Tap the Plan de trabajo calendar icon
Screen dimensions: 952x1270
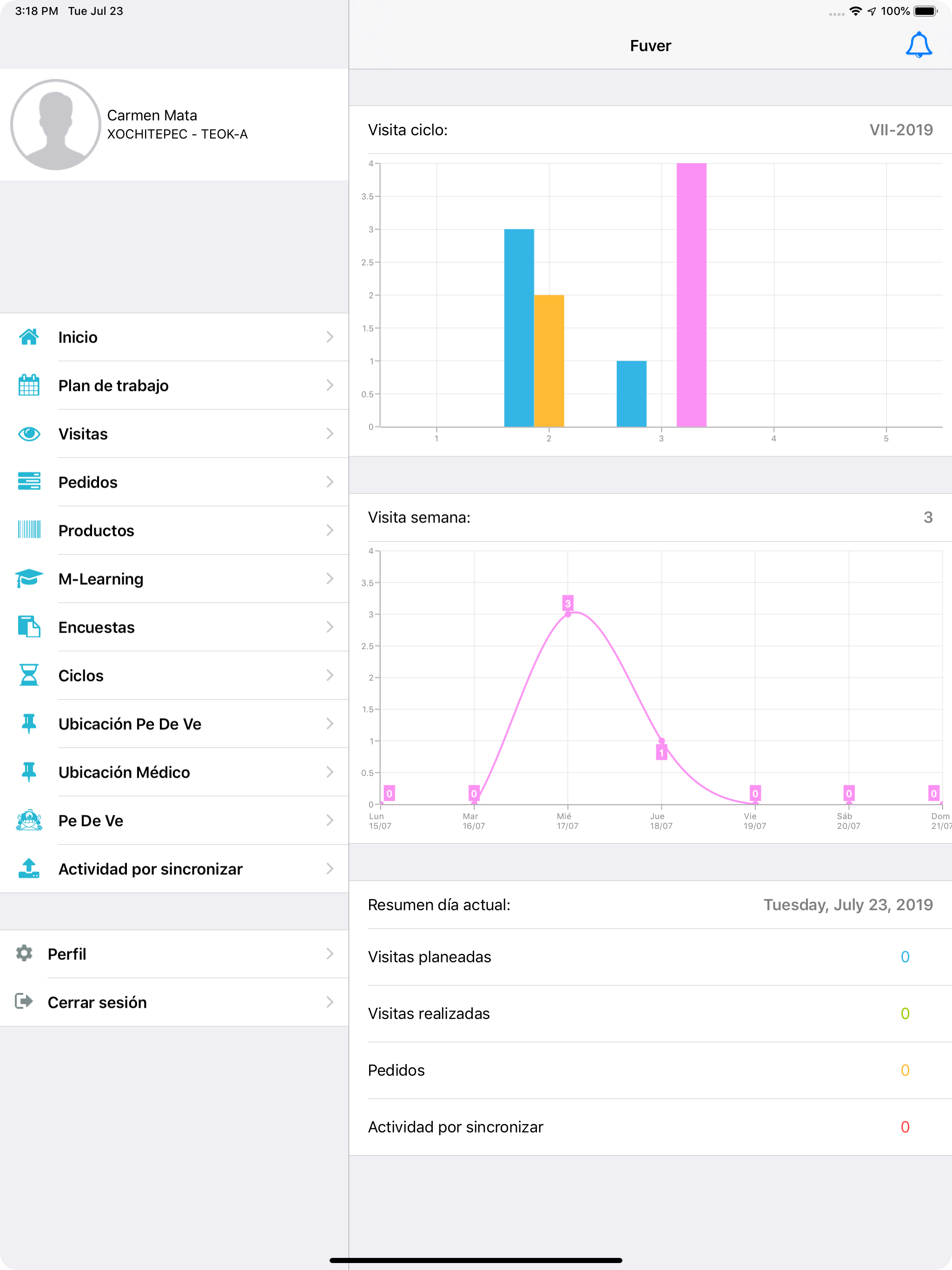[29, 385]
